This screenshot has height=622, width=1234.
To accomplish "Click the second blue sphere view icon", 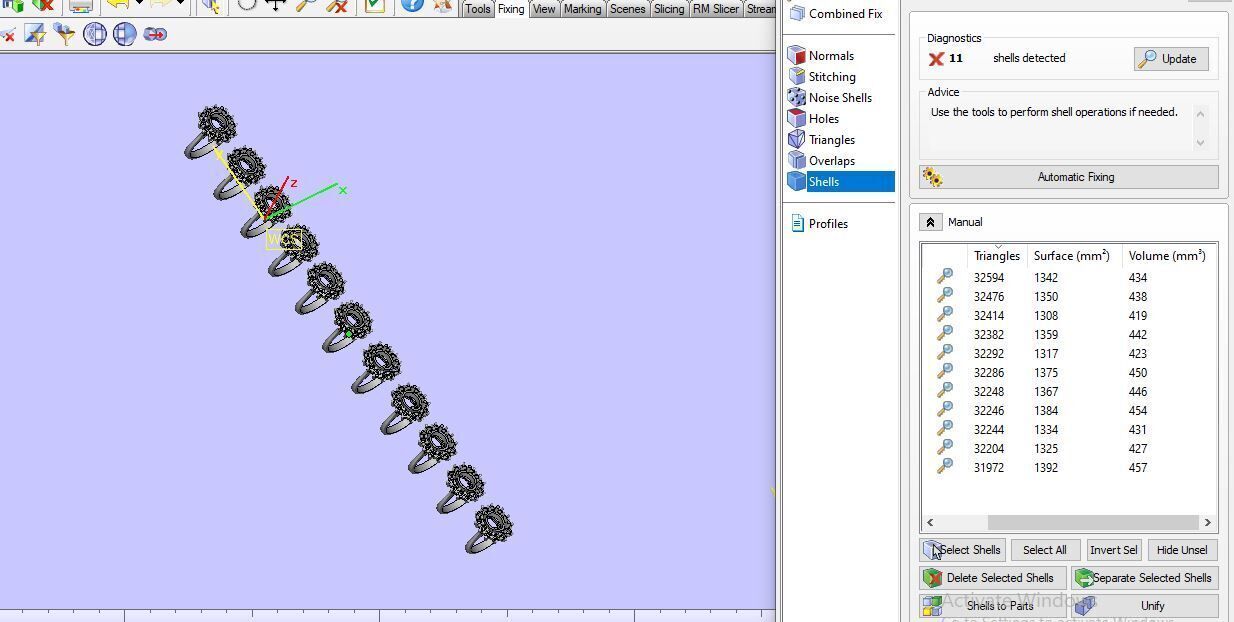I will [x=125, y=34].
